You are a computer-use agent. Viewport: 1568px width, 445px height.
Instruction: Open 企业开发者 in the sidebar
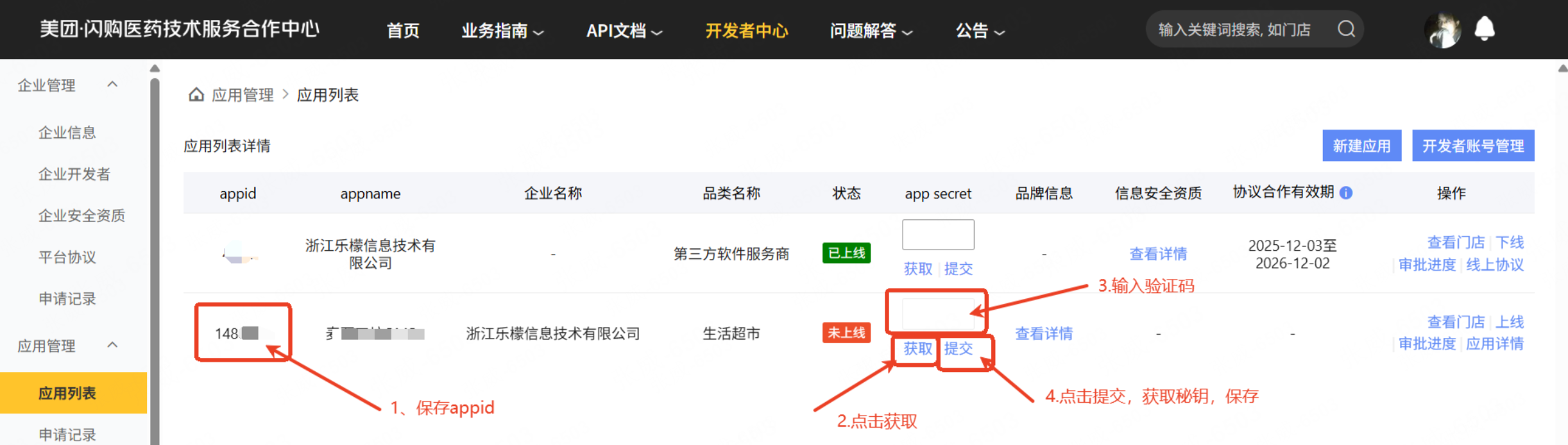point(74,174)
